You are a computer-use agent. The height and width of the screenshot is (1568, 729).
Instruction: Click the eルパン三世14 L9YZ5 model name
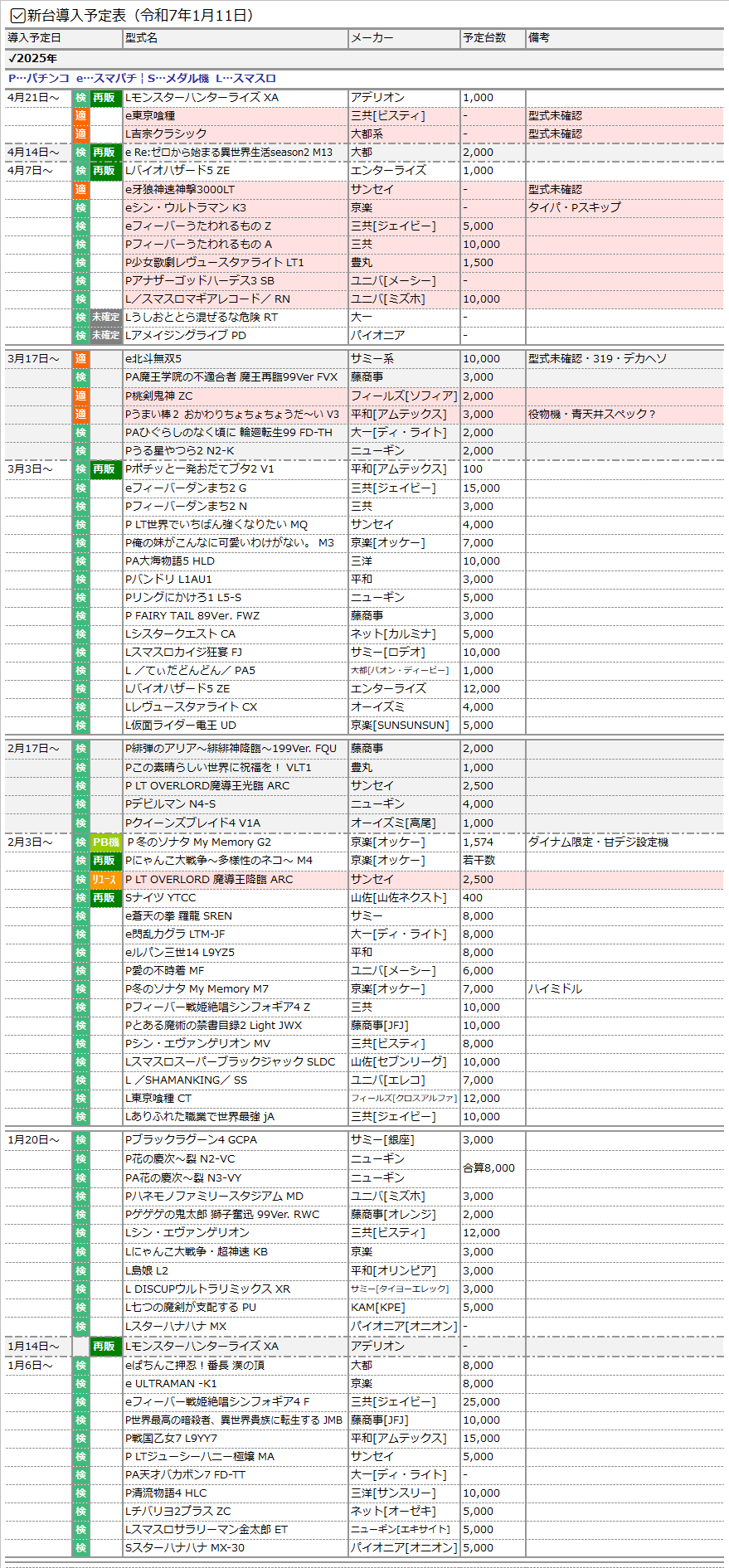pos(180,953)
